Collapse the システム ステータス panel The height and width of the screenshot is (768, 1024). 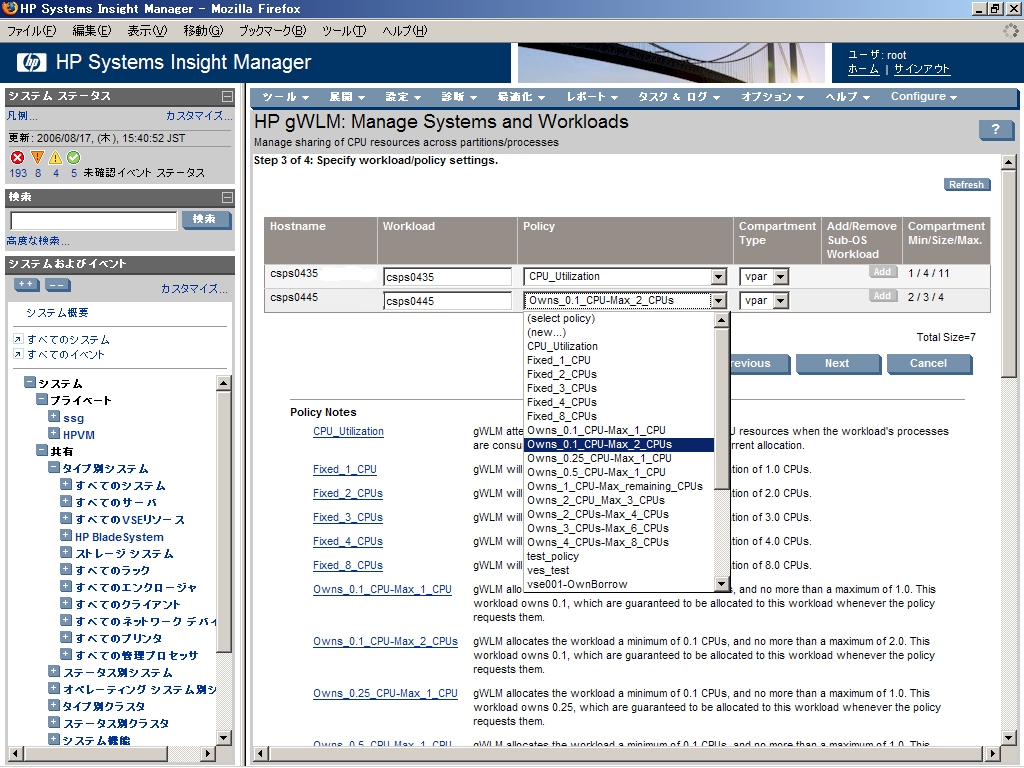227,97
